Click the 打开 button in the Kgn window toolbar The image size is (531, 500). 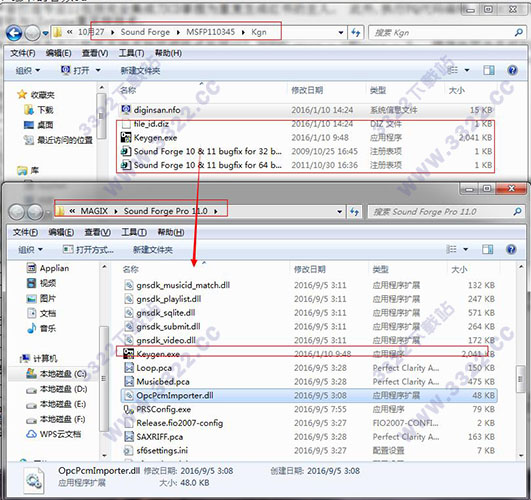click(x=75, y=70)
